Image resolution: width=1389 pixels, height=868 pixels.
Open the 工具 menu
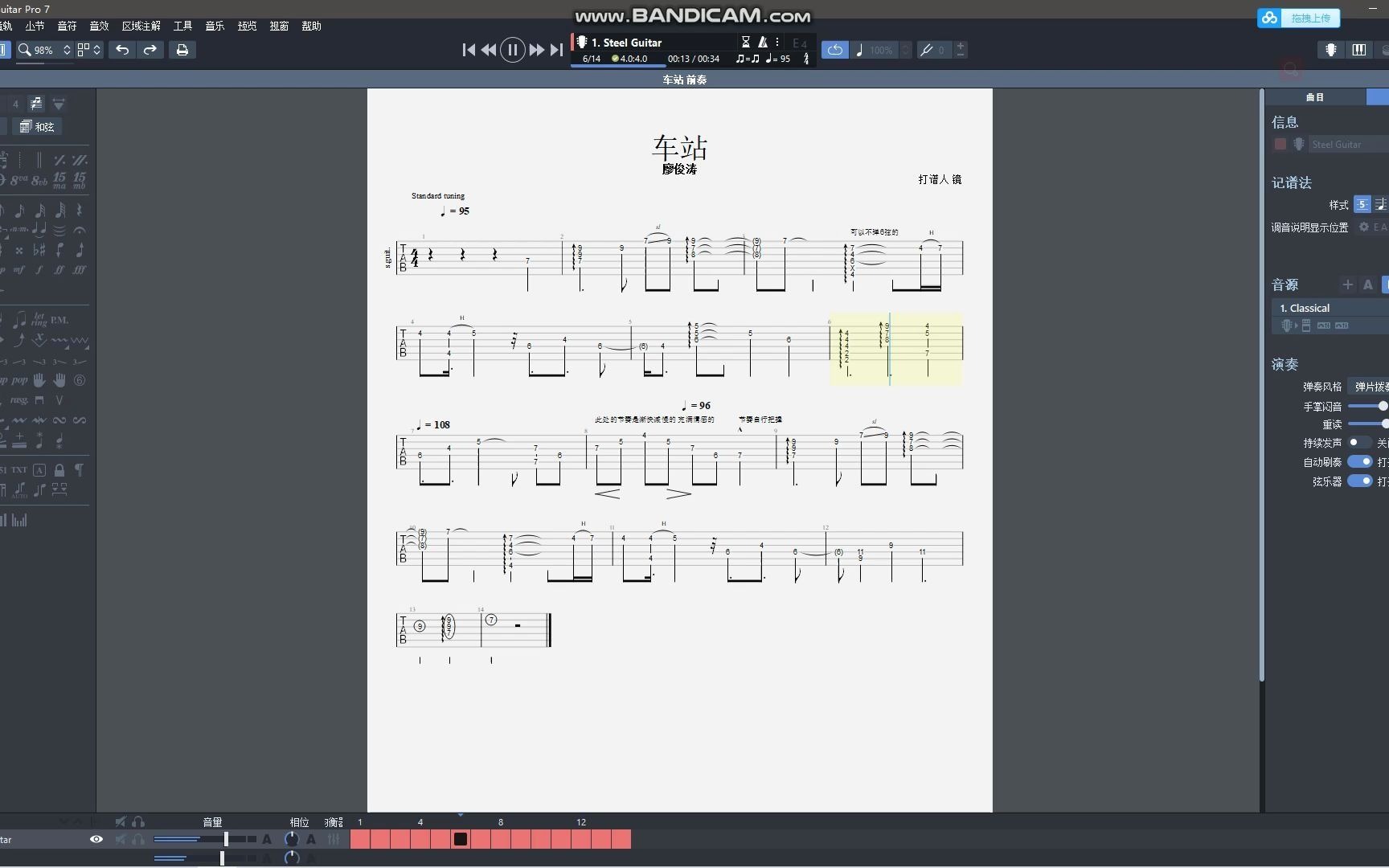pyautogui.click(x=182, y=26)
